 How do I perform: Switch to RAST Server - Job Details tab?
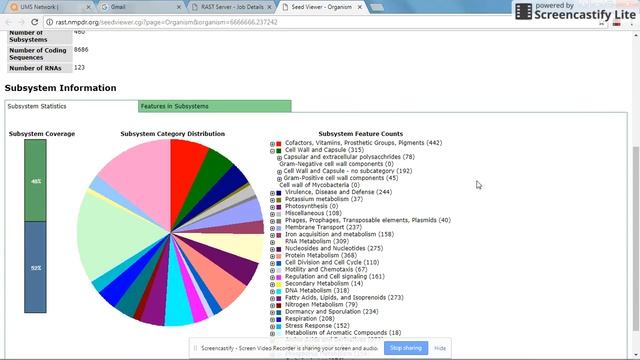(232, 7)
